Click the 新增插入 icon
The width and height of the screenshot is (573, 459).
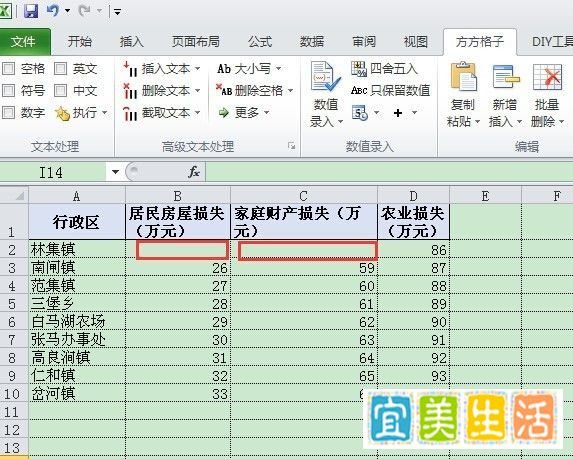click(x=506, y=77)
